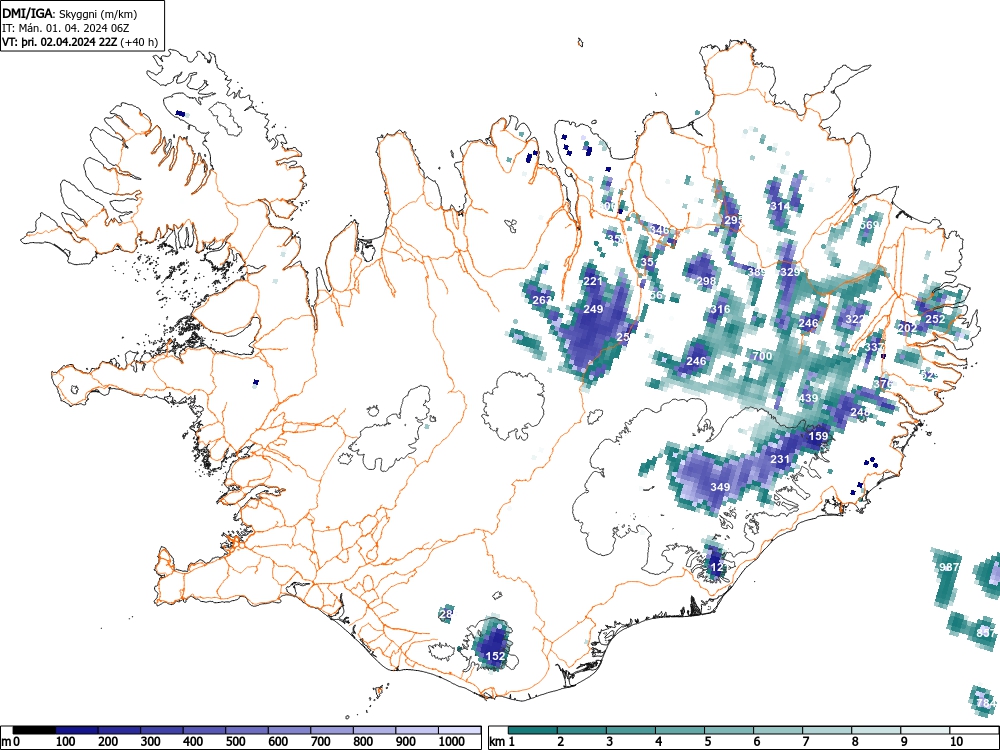Click the 'km' unit label on the legend

497,742
